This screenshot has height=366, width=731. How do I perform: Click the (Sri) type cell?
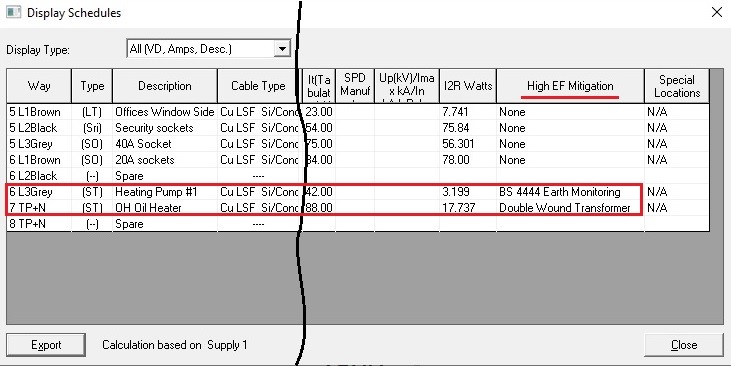(x=92, y=128)
